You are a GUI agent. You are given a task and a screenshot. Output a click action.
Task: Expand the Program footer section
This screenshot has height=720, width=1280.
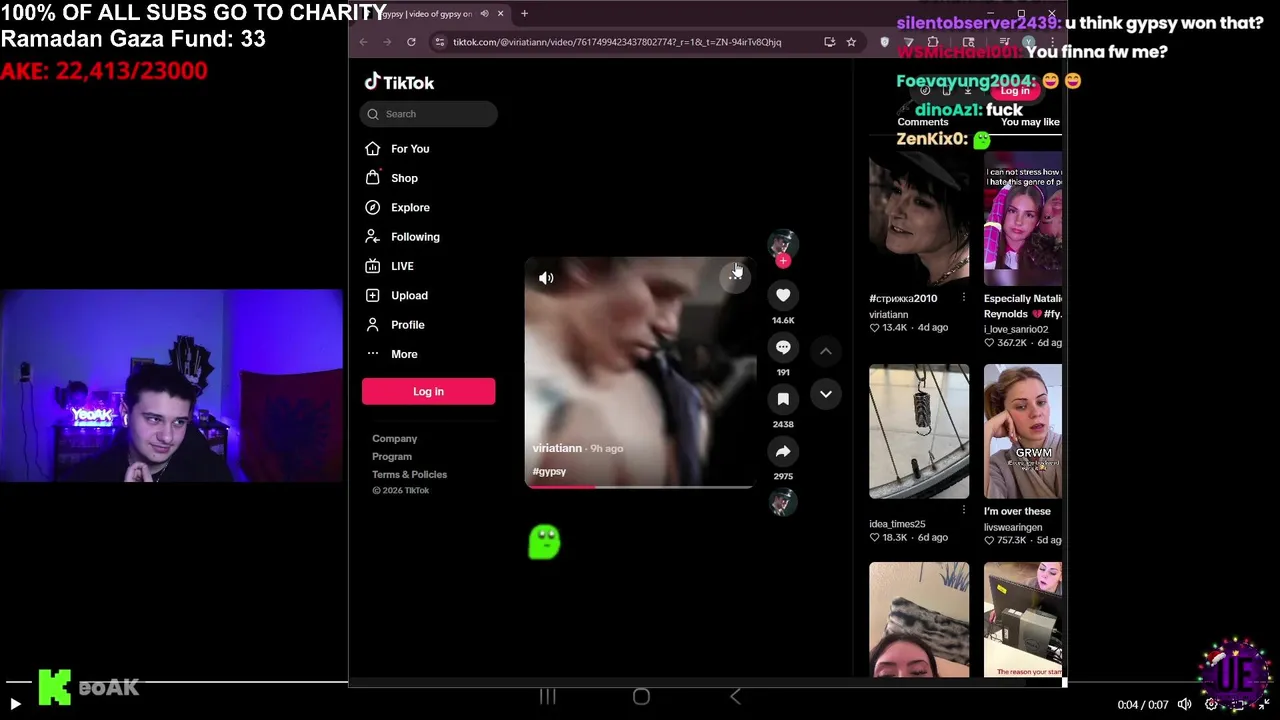click(392, 457)
